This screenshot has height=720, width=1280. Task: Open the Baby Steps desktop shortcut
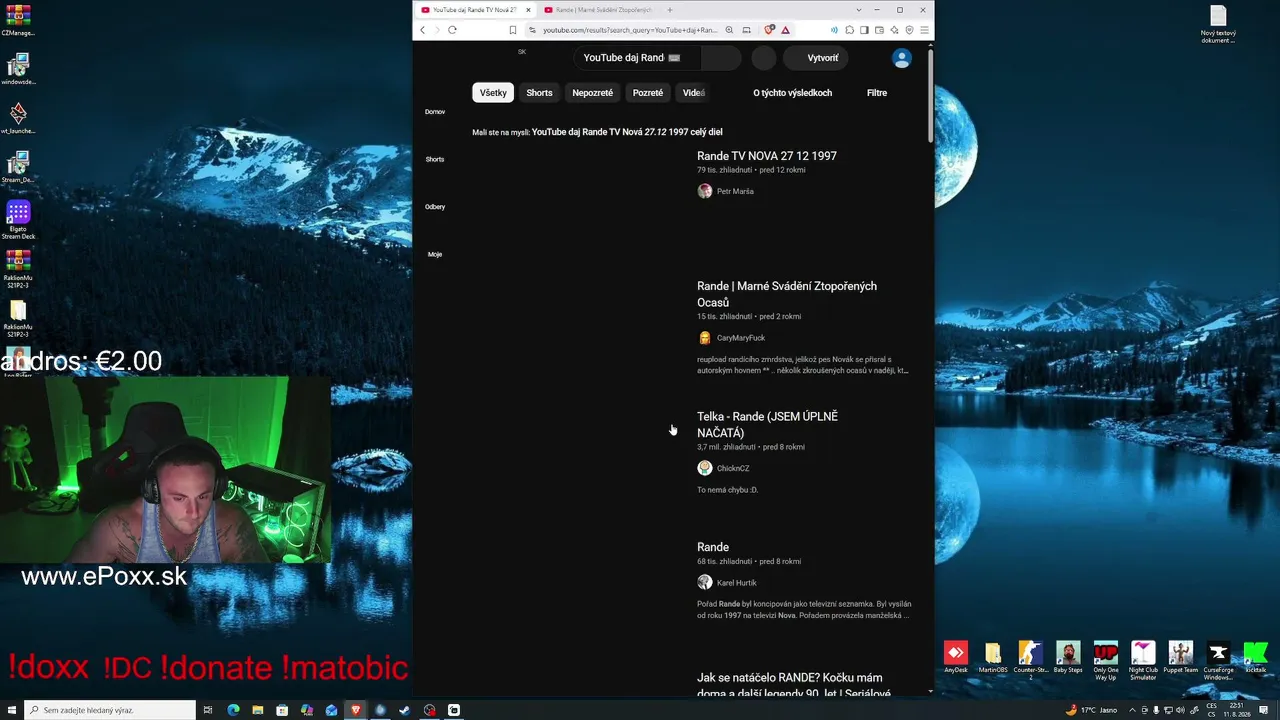tap(1068, 657)
